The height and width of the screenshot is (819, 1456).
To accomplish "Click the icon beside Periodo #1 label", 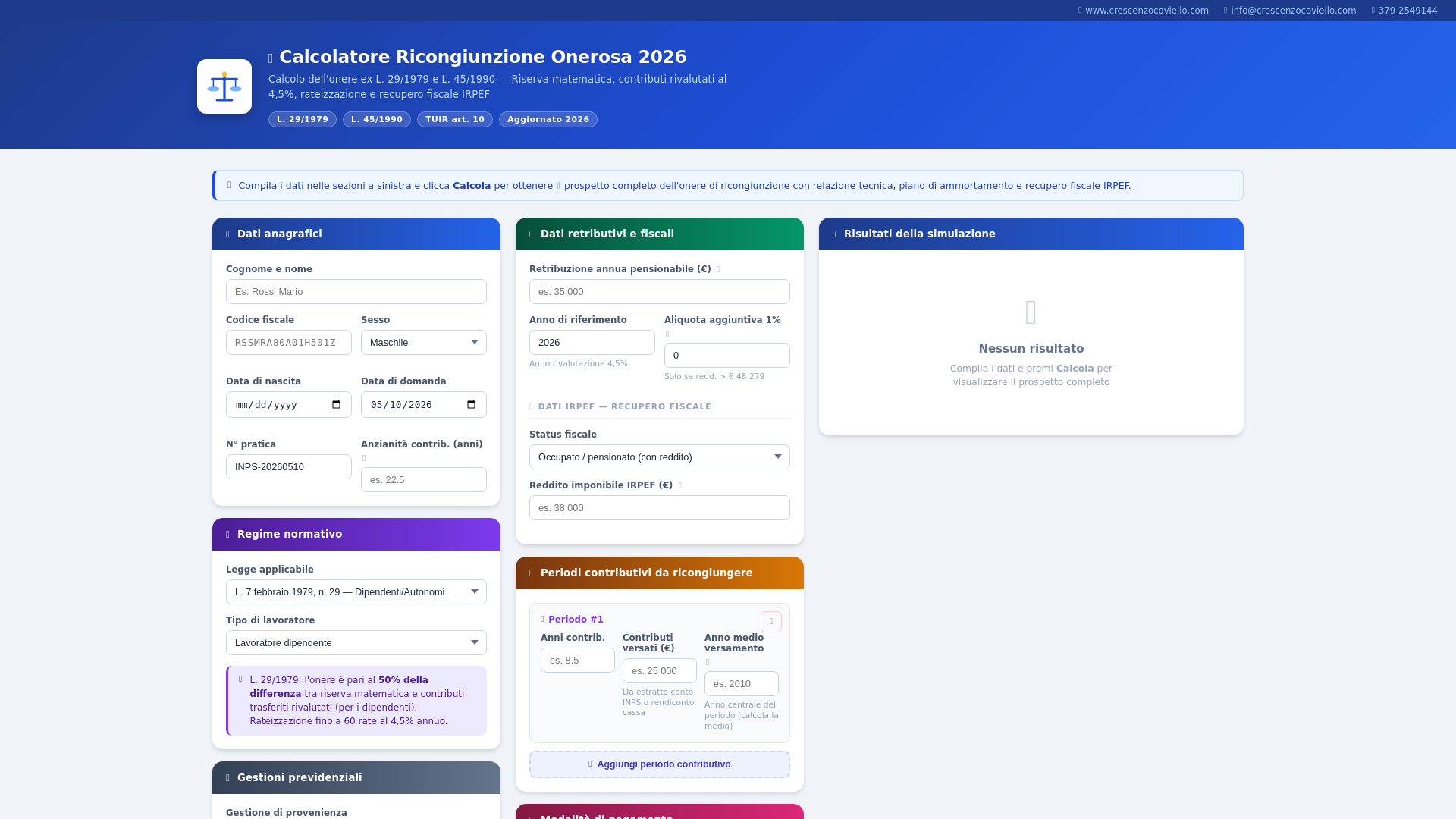I will [542, 620].
